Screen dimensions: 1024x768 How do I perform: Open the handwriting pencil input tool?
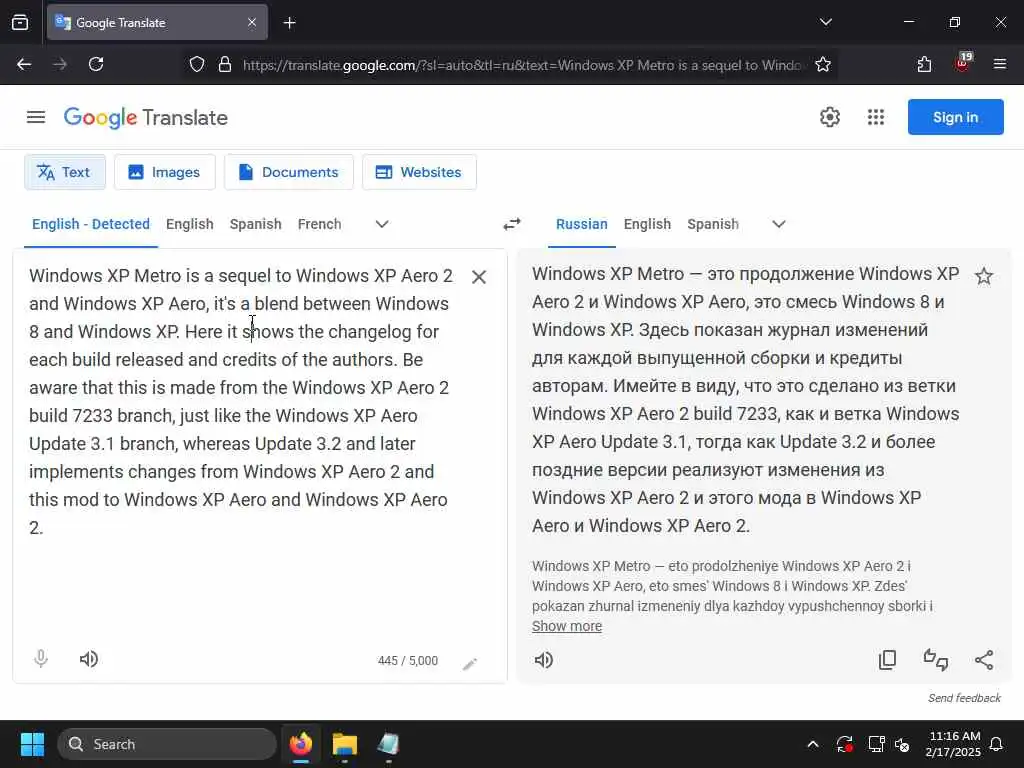[470, 664]
